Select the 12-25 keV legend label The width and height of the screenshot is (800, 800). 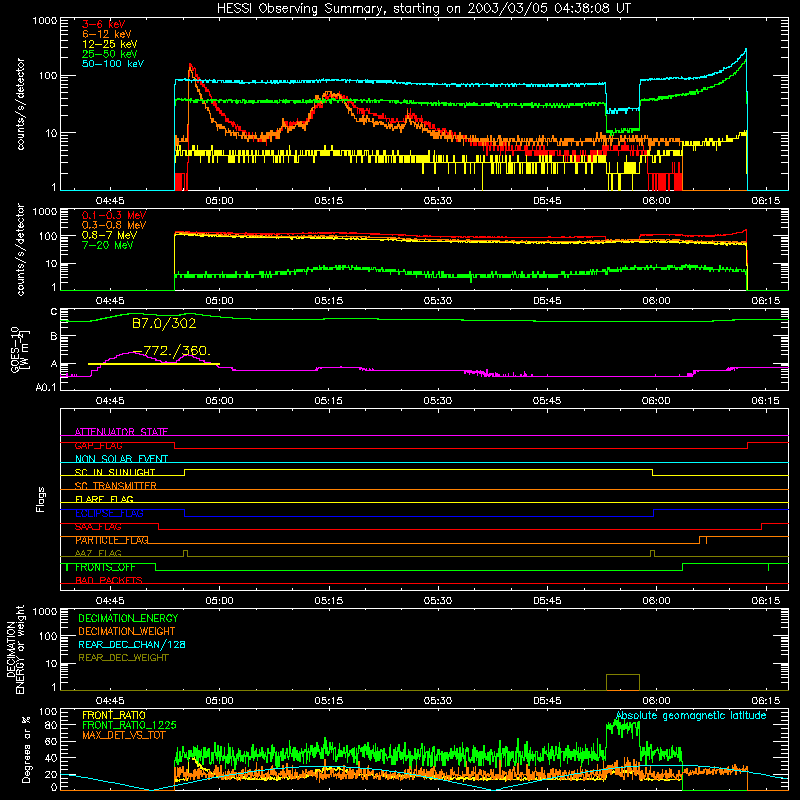(110, 44)
